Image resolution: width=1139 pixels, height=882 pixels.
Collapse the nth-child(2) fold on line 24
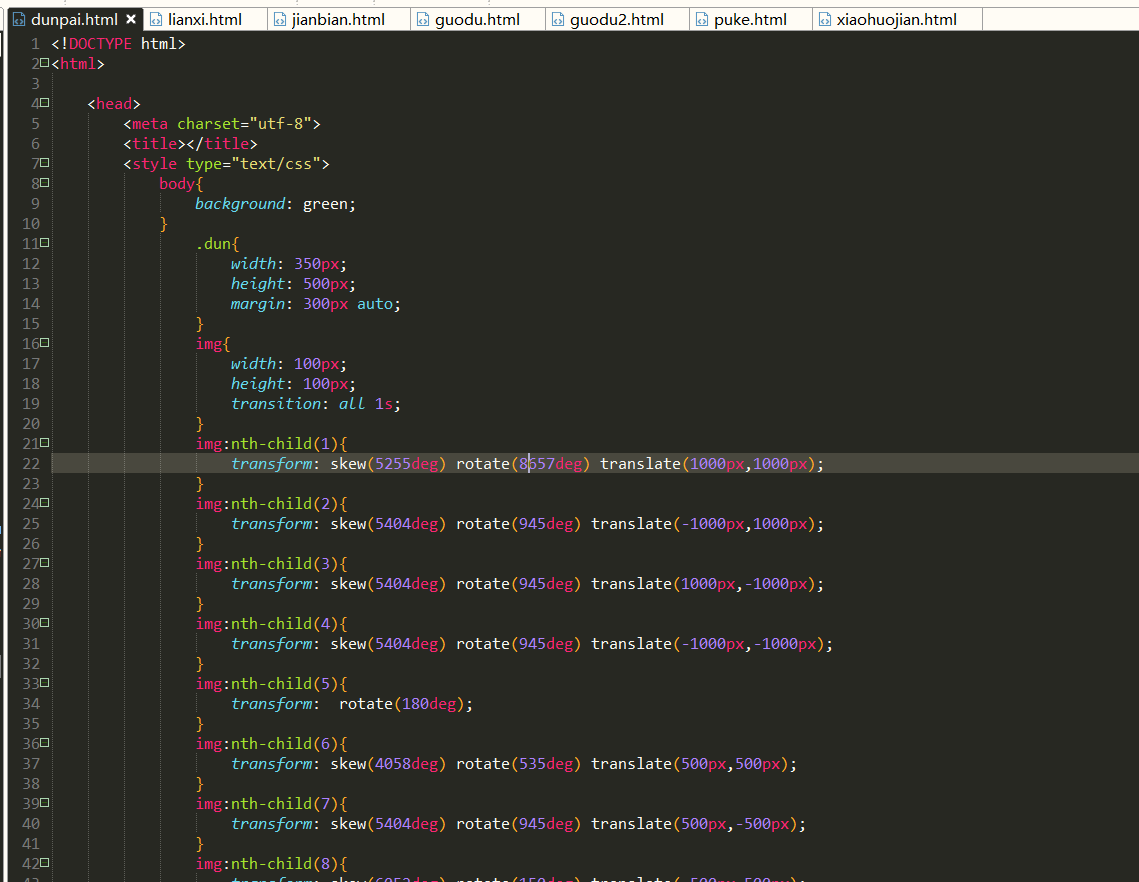tap(44, 503)
